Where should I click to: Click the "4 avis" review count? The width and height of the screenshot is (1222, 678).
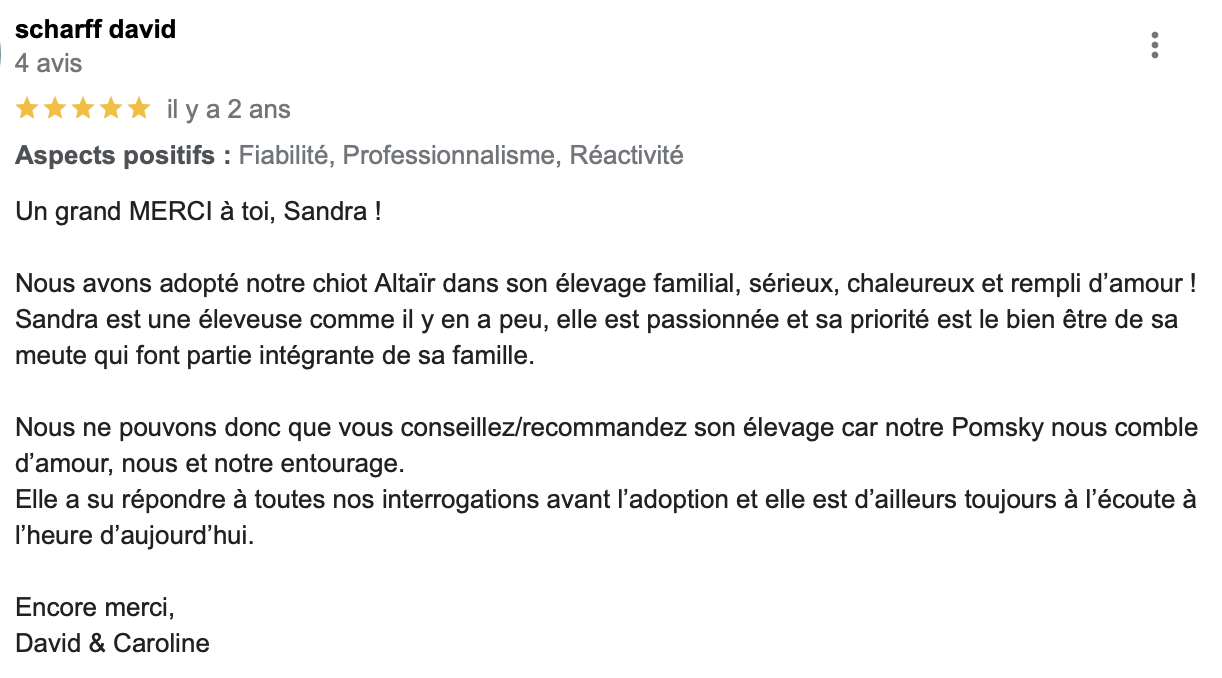point(48,63)
